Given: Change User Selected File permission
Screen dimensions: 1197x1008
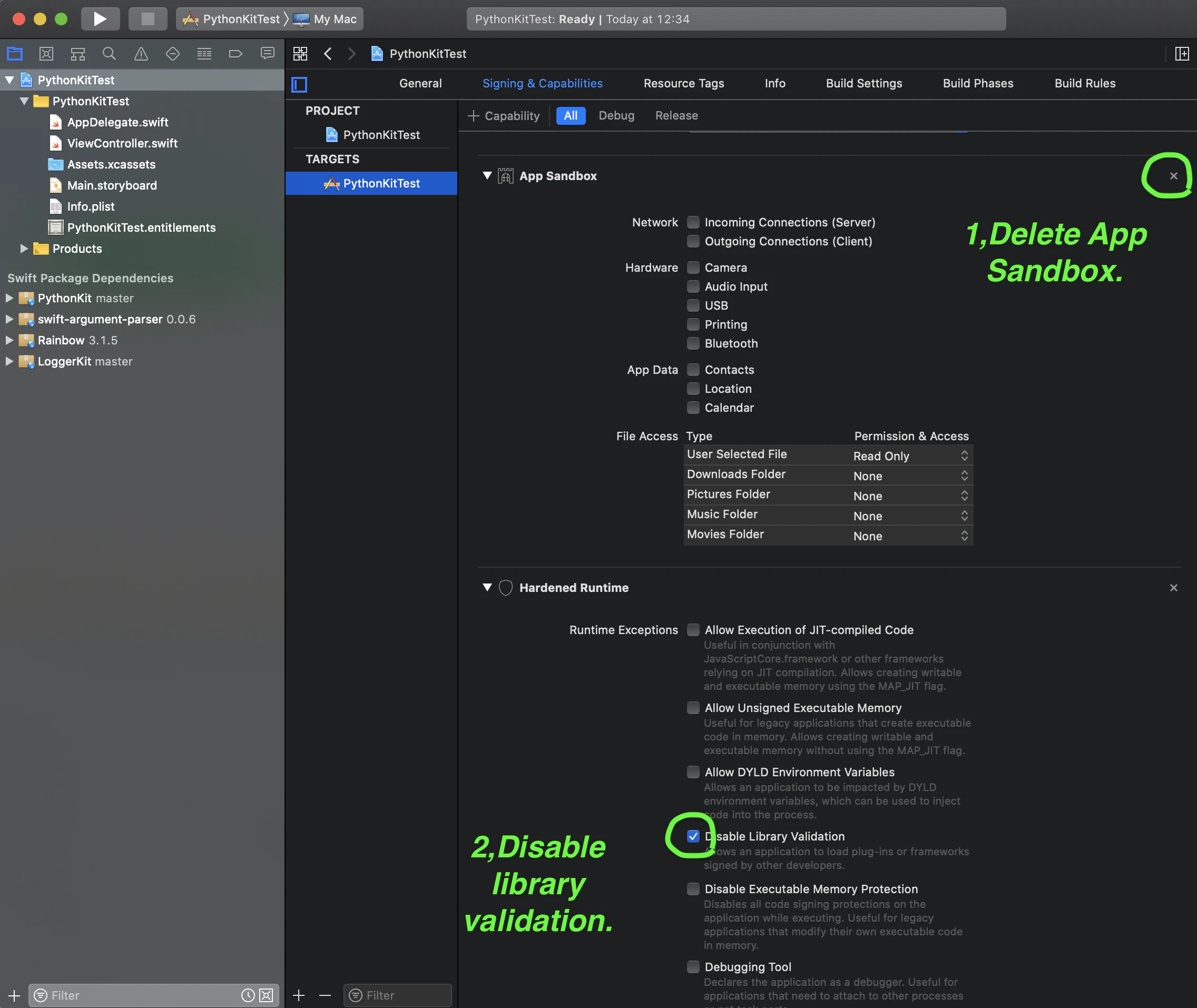Looking at the screenshot, I should (911, 456).
